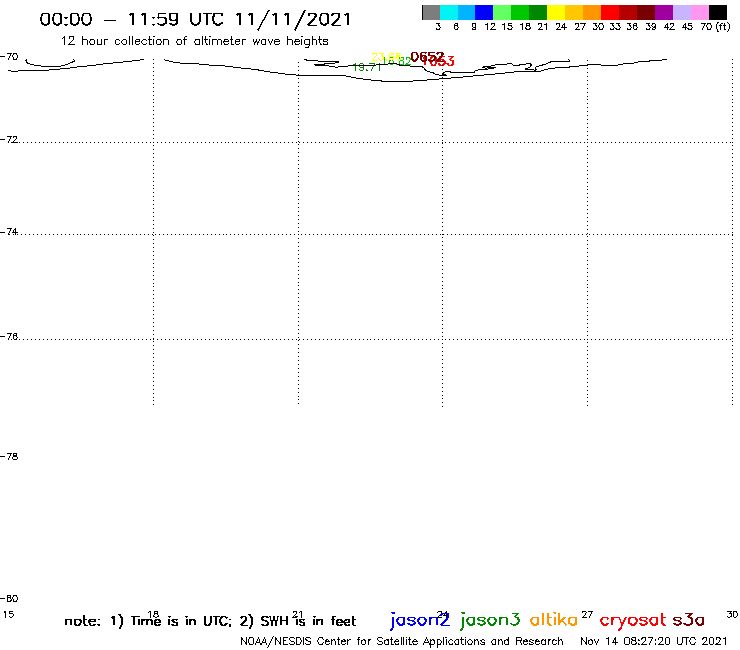Click the -70 latitude label
The height and width of the screenshot is (650, 740).
coord(9,57)
